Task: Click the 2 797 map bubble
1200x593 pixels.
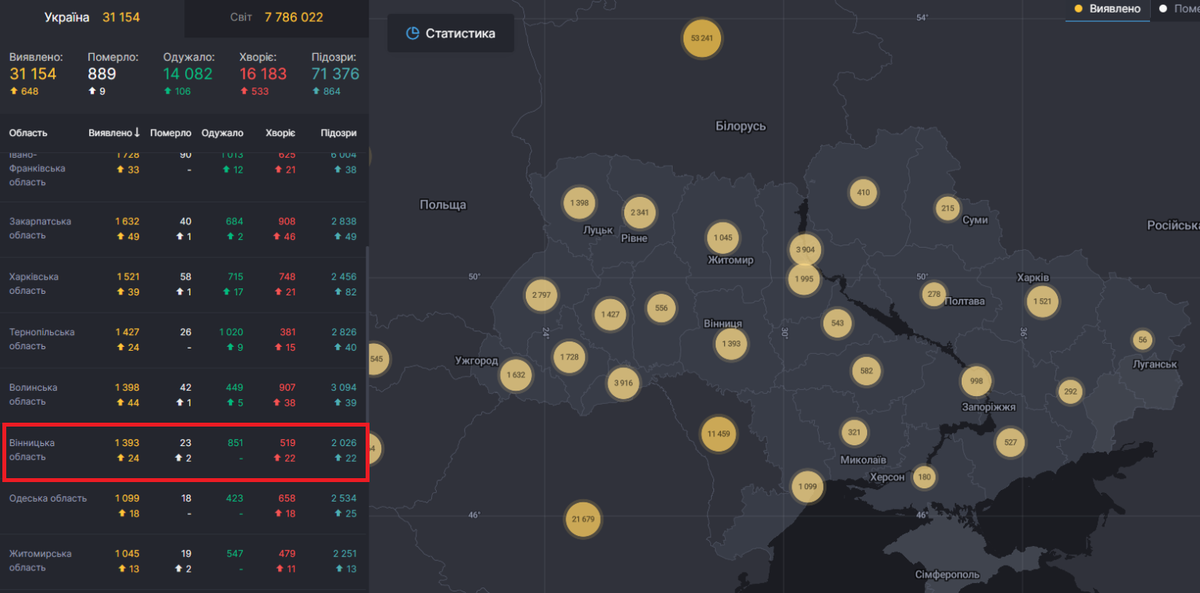Action: (542, 295)
